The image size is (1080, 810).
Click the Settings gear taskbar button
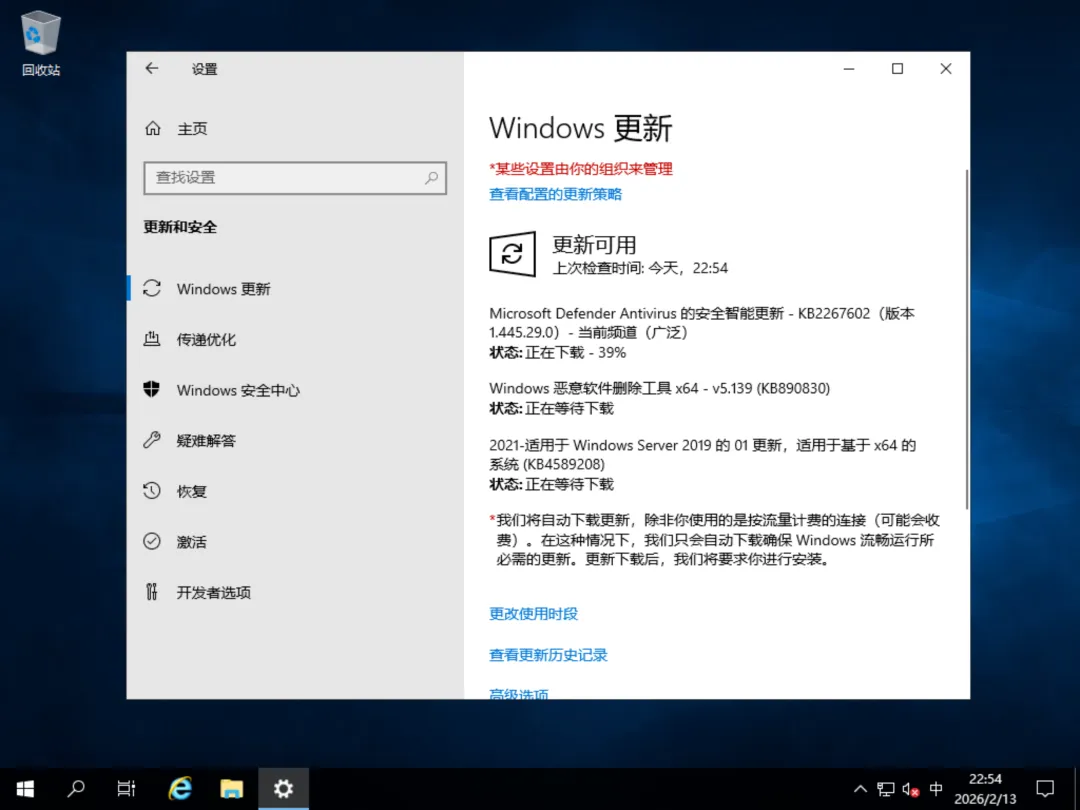point(283,789)
